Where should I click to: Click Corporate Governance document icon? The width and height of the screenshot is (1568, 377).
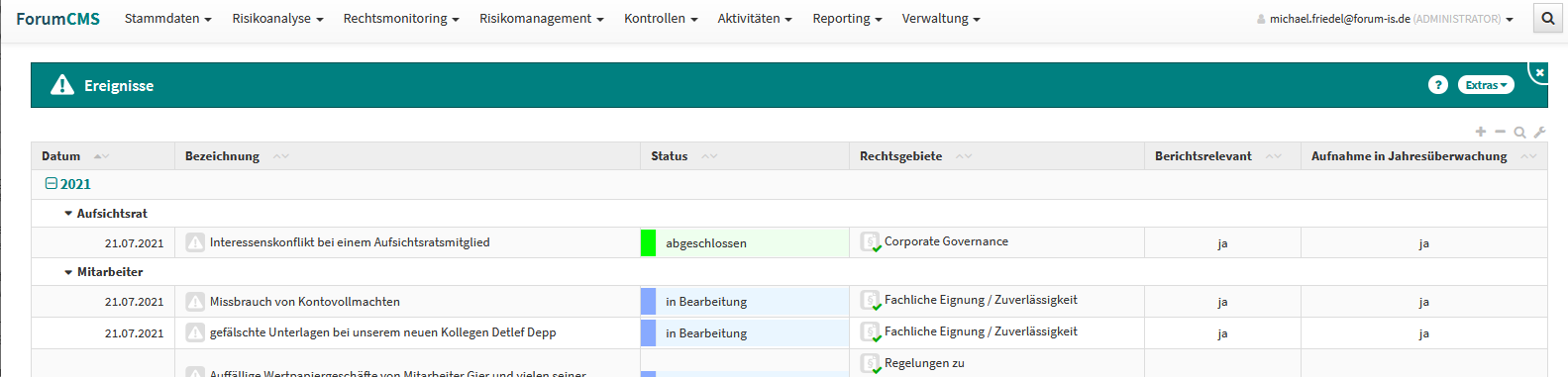[871, 241]
